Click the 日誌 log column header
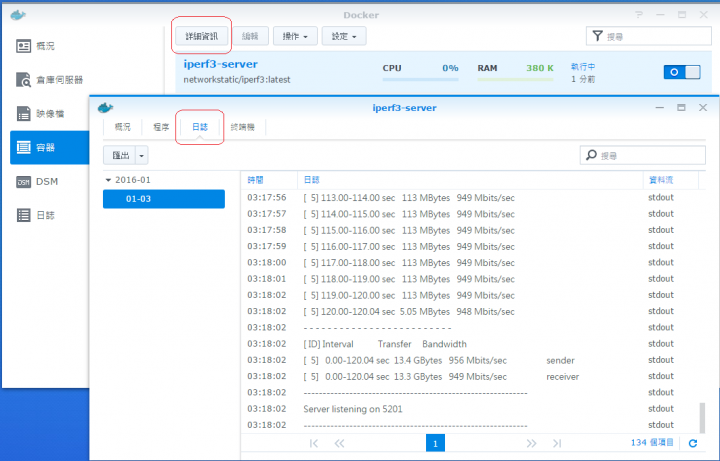720x461 pixels. [x=470, y=180]
